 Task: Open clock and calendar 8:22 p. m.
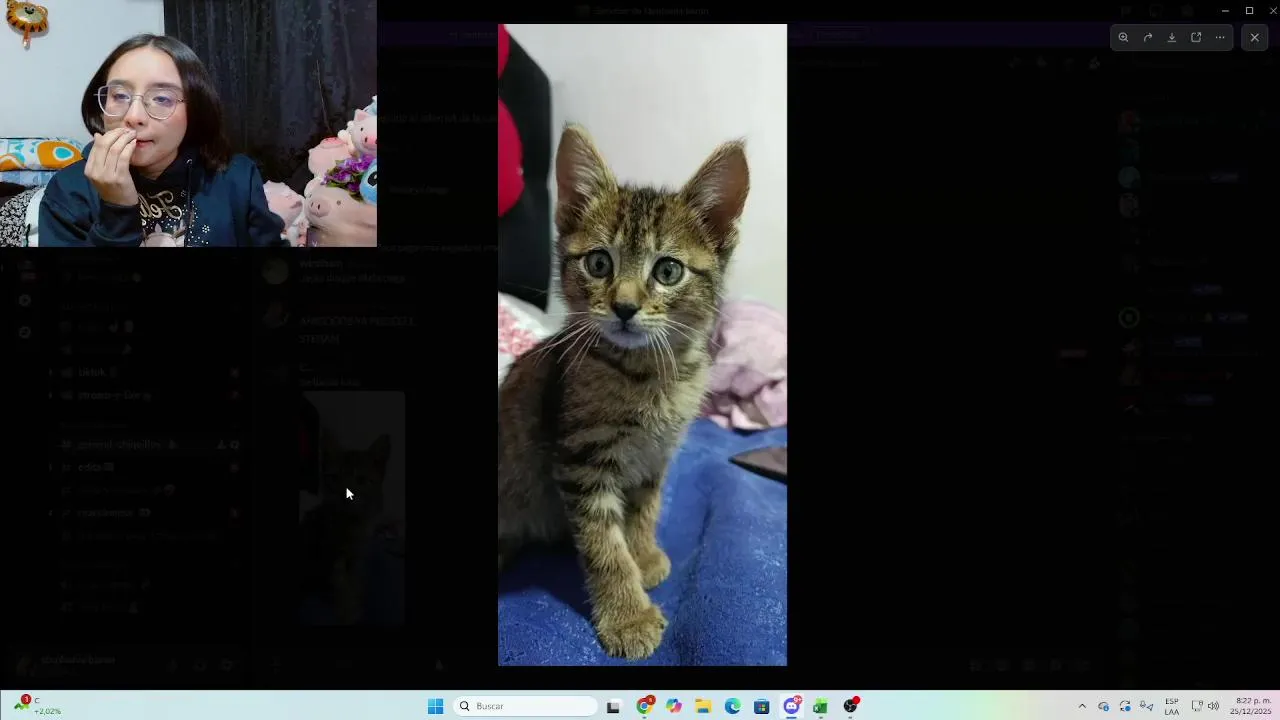1253,706
